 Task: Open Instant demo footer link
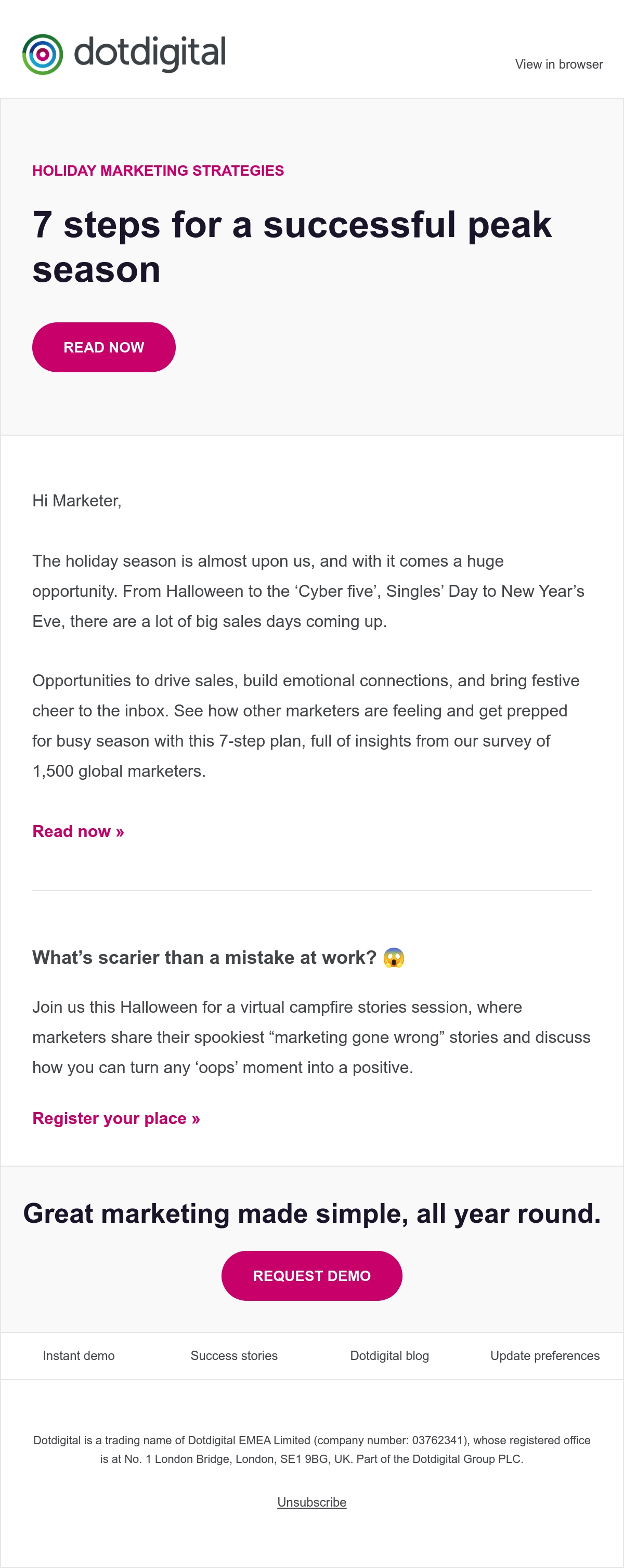click(79, 1355)
